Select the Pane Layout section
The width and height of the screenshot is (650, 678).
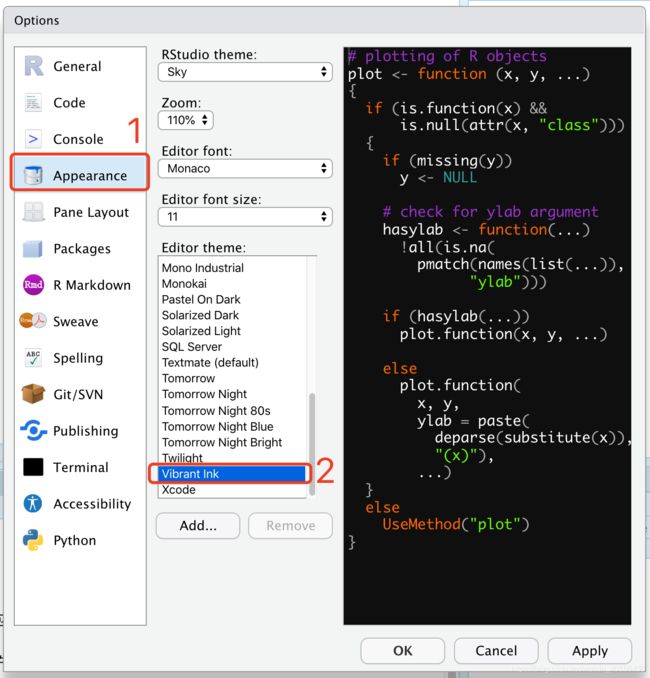(x=80, y=212)
